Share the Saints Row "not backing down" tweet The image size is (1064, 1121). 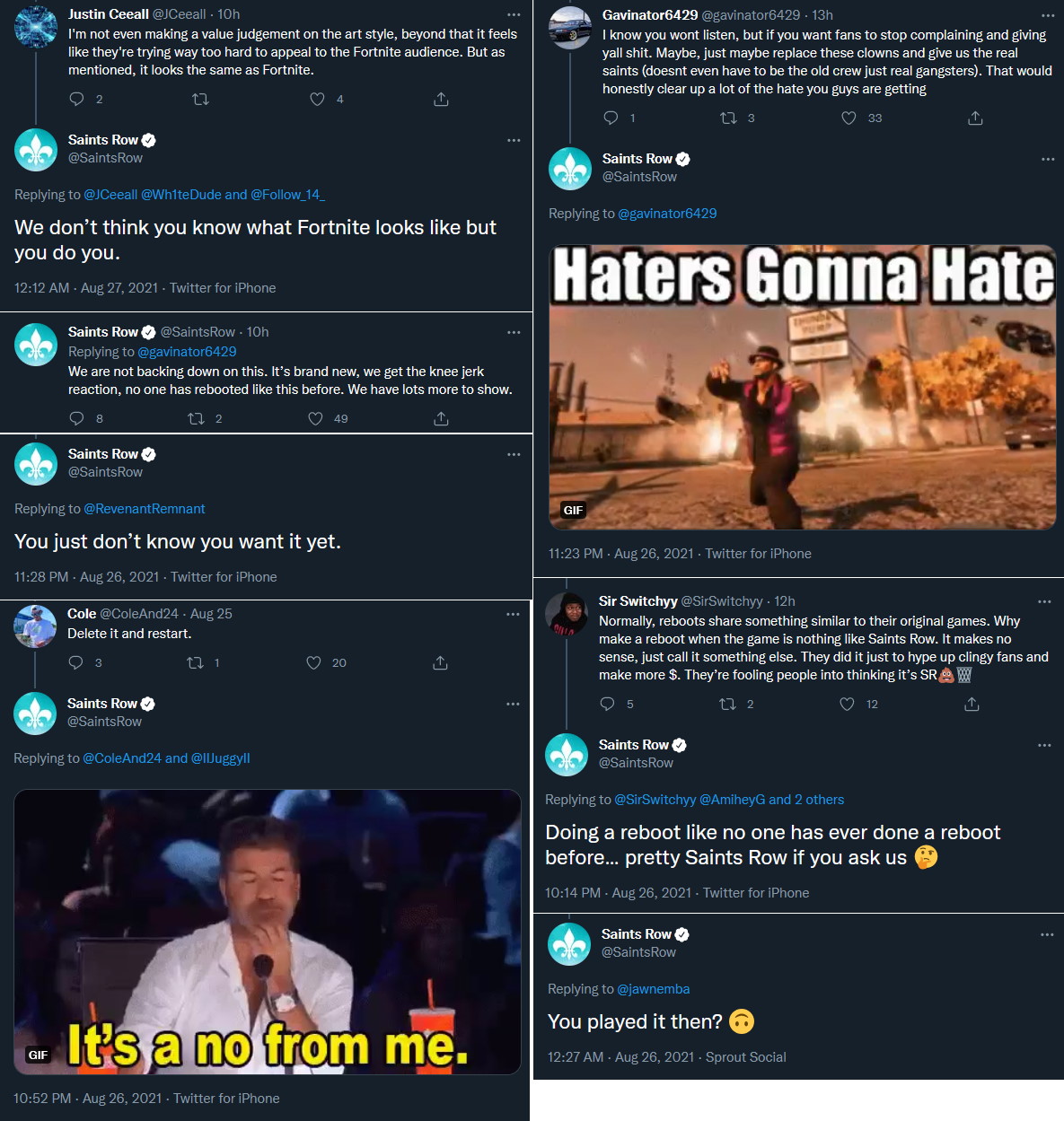click(x=441, y=418)
